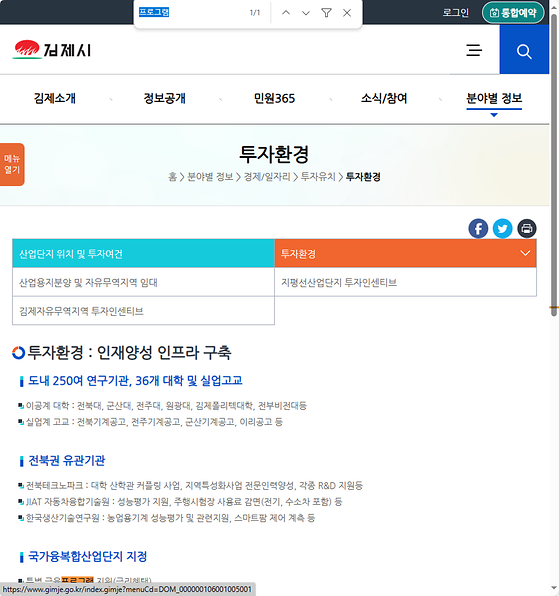Open the 민원365 menu

tap(274, 98)
